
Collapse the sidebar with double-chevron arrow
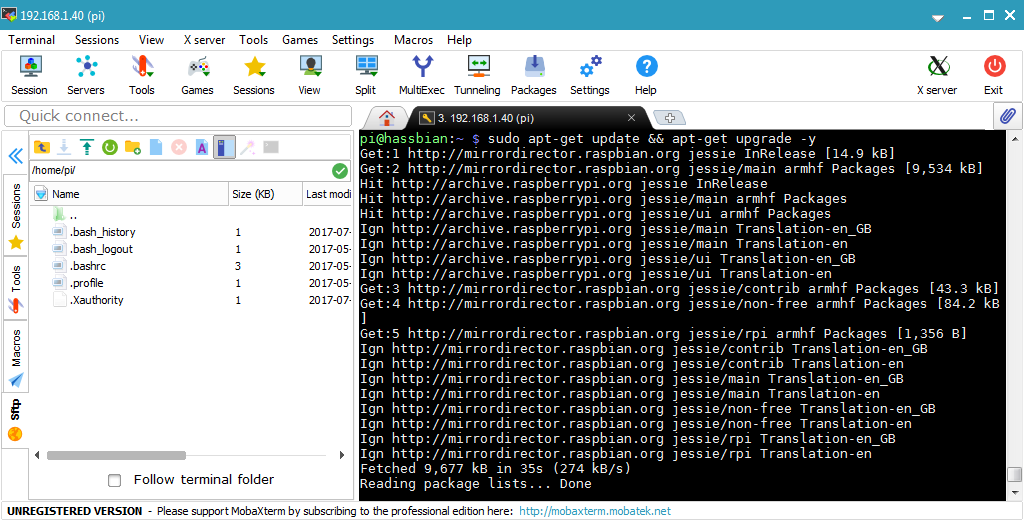16,155
